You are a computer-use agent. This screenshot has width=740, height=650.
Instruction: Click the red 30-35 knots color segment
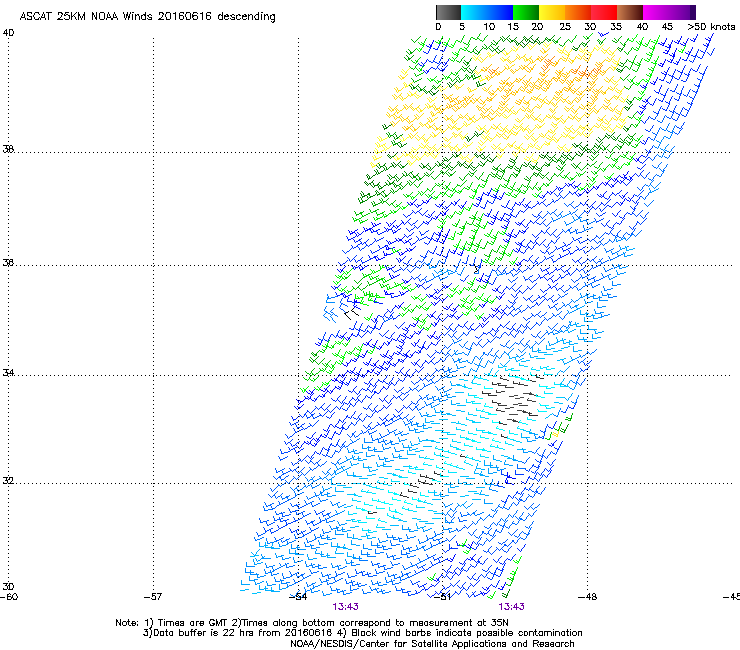(604, 12)
